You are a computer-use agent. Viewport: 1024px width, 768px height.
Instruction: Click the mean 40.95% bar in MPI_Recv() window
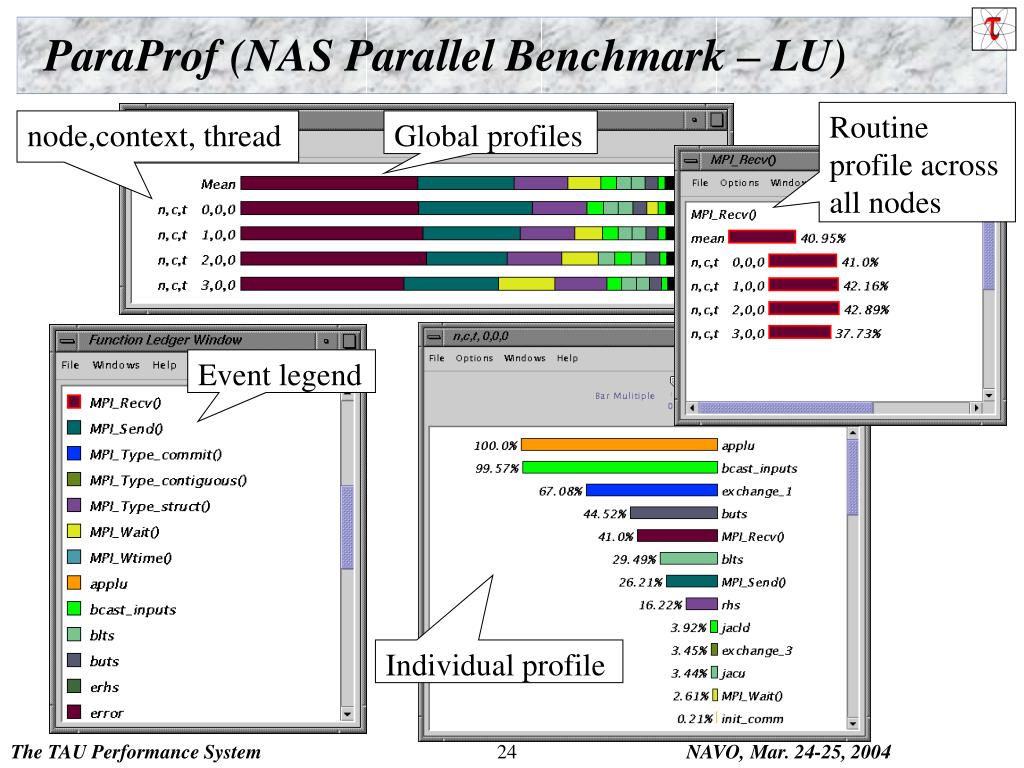tap(762, 237)
